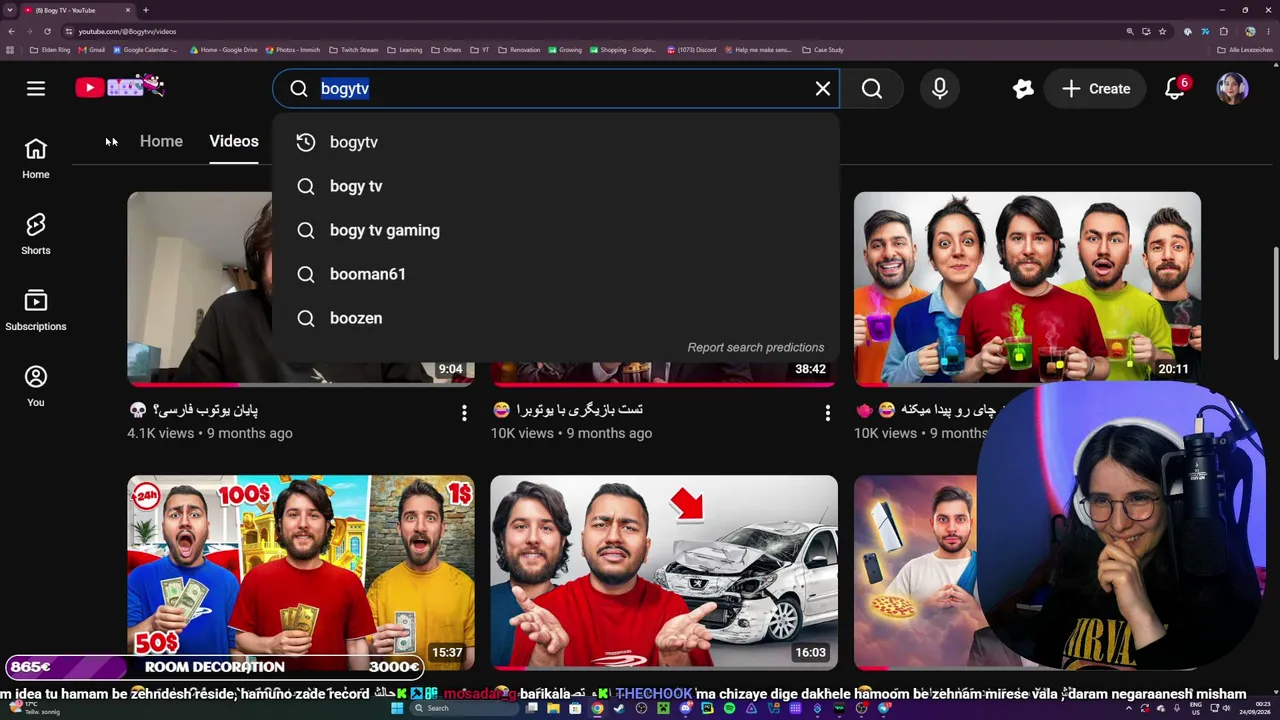Switch to the channel Home tab

[x=161, y=141]
